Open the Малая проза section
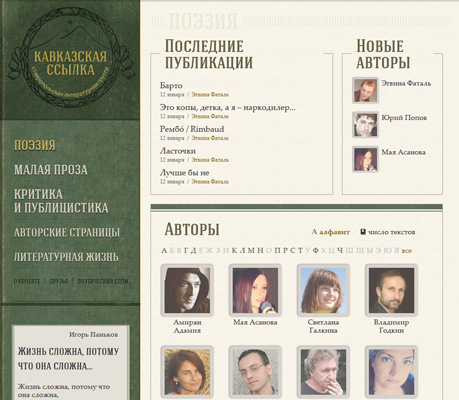459x400 pixels. 51,170
